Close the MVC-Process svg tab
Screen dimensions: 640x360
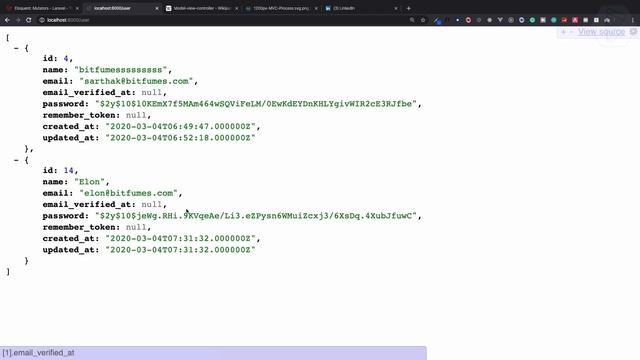316,8
